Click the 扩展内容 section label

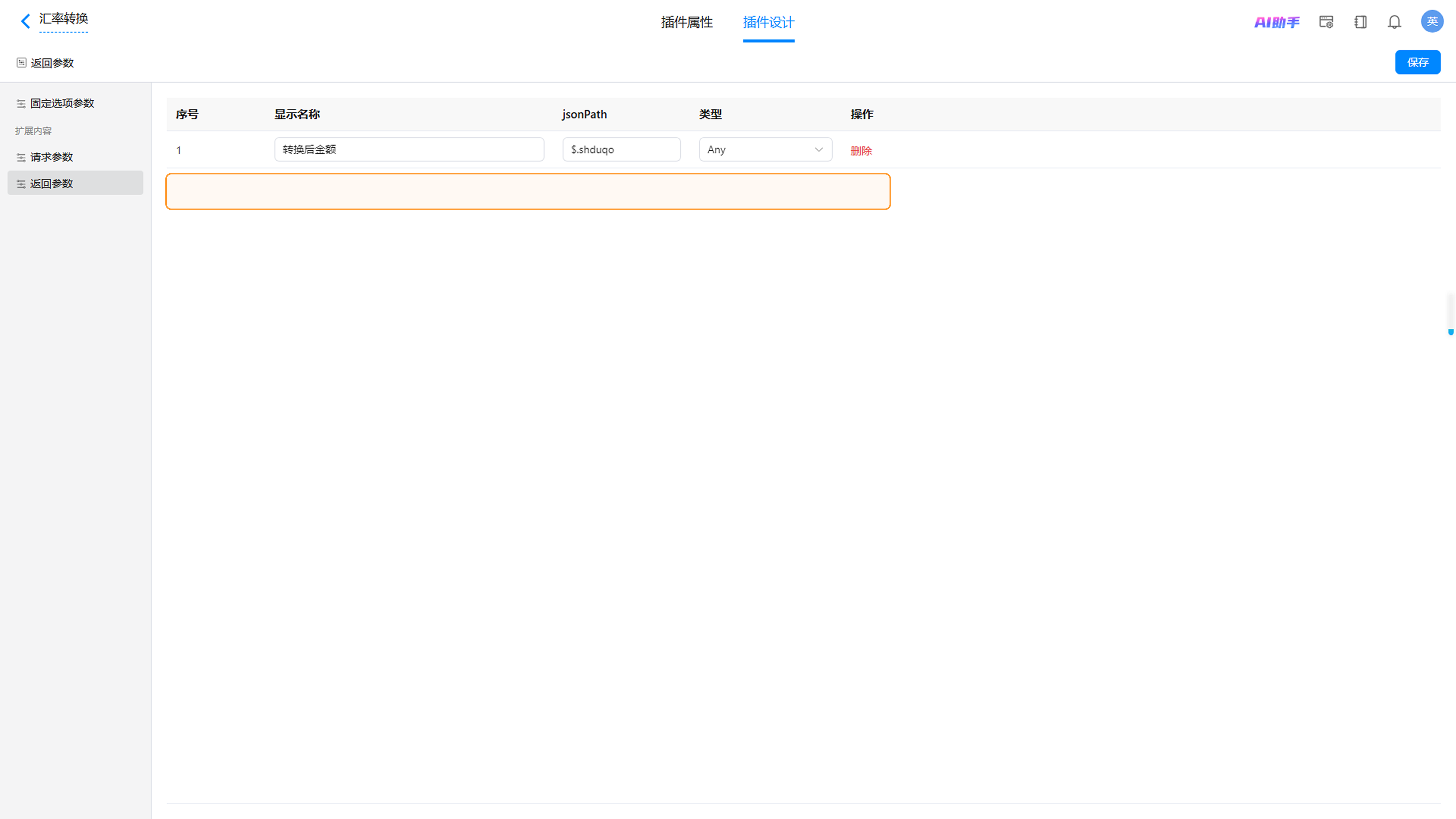tap(33, 130)
